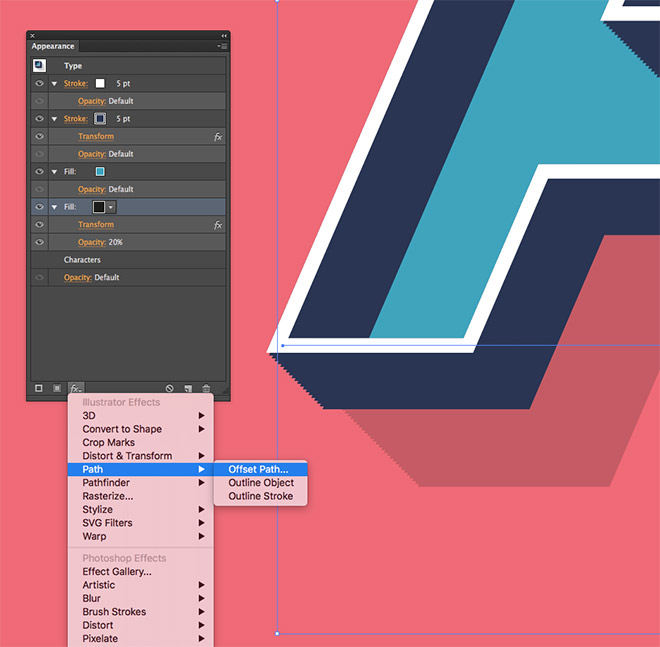
Task: Click Opacity link under the teal Fill
Action: pos(92,189)
